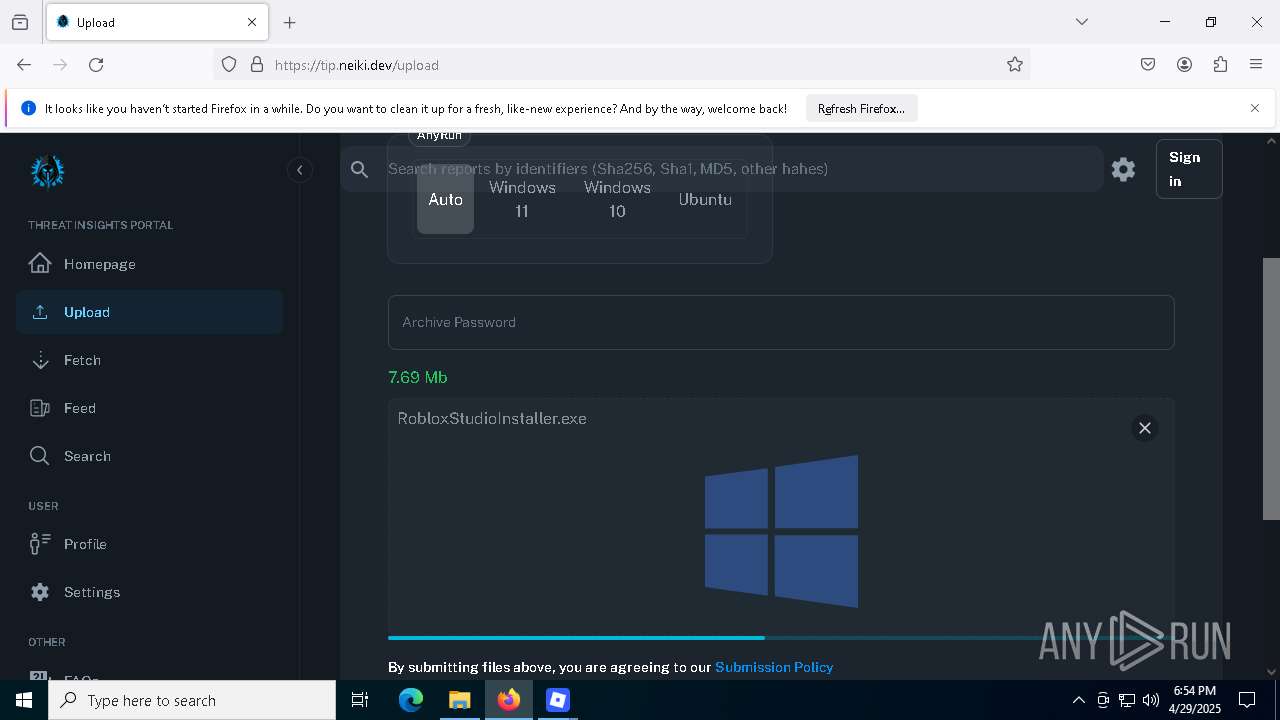Screen dimensions: 1280x720
Task: Open the Extensions puzzle icon
Action: [1220, 64]
